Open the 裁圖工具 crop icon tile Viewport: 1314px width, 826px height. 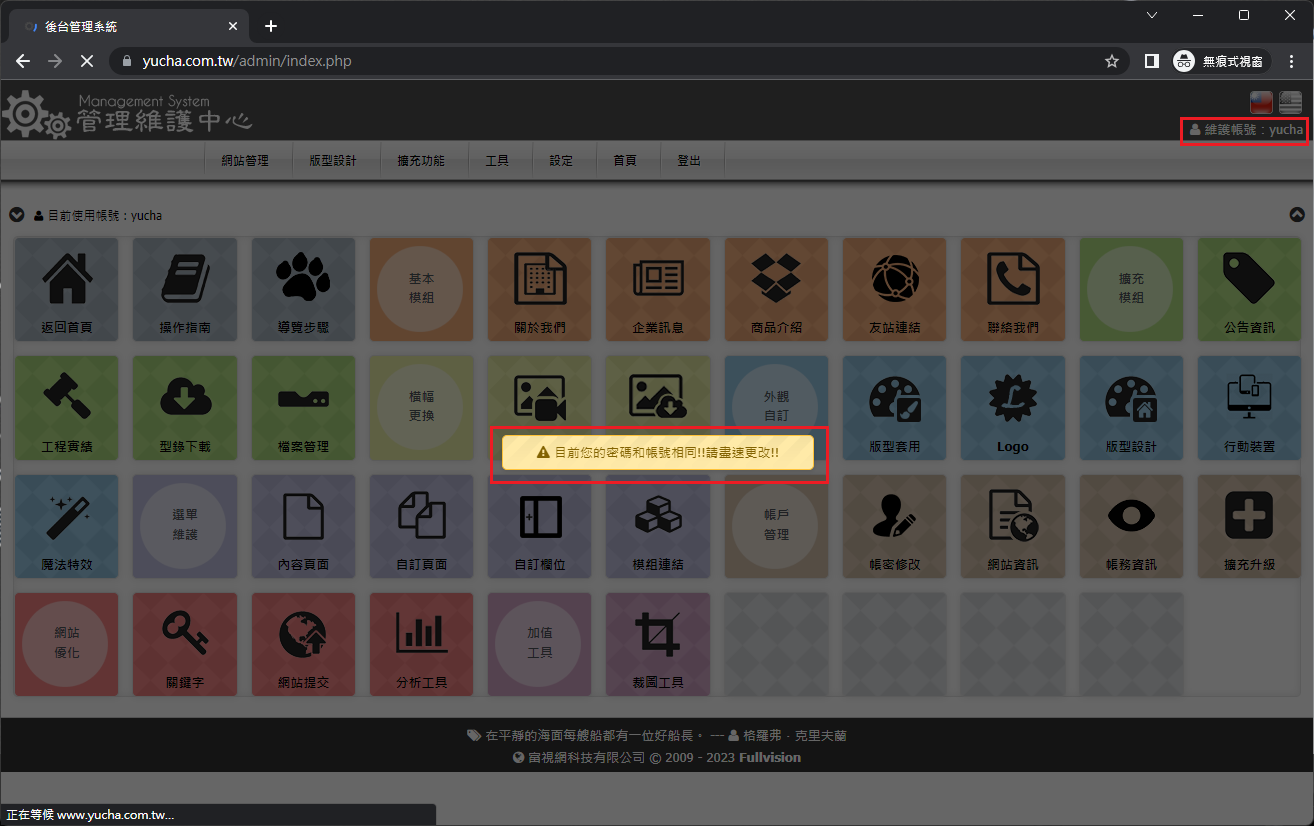(658, 645)
